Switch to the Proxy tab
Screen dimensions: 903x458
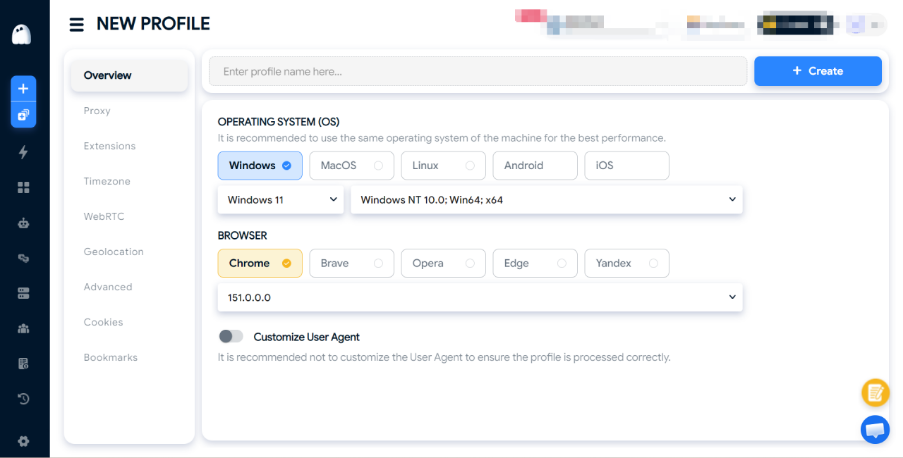tap(97, 111)
